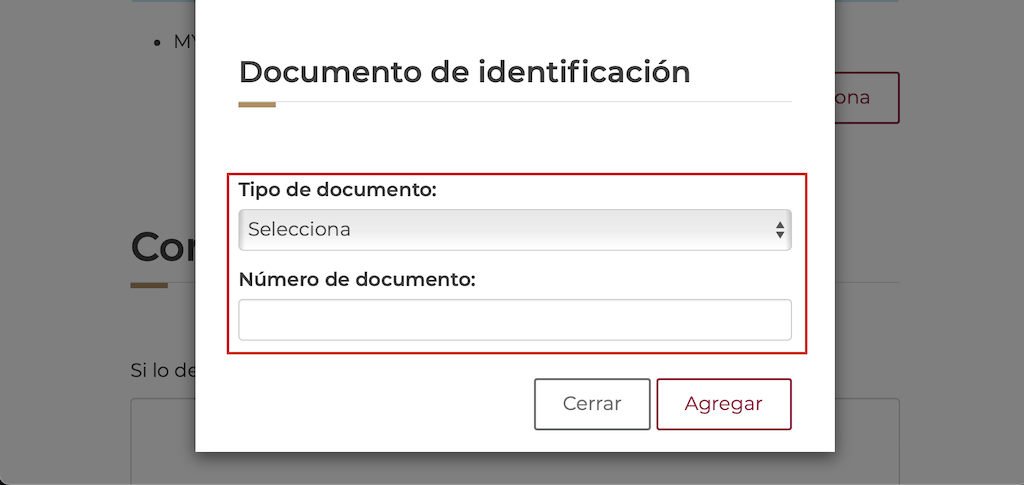
Task: Click the bullet point before 'MY'
Action: (x=157, y=43)
